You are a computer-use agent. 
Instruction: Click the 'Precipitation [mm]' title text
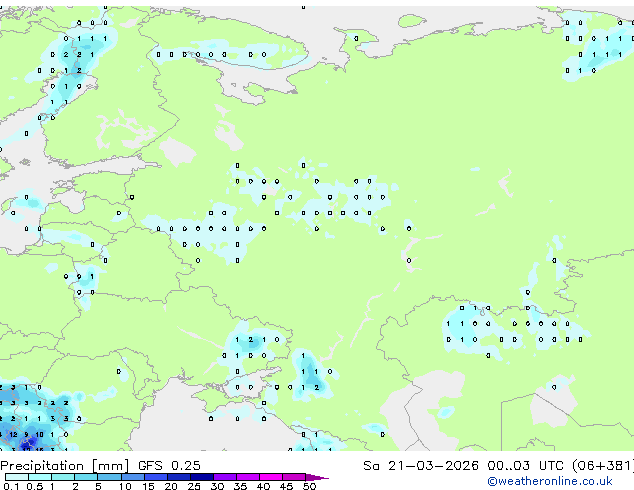tap(65, 466)
